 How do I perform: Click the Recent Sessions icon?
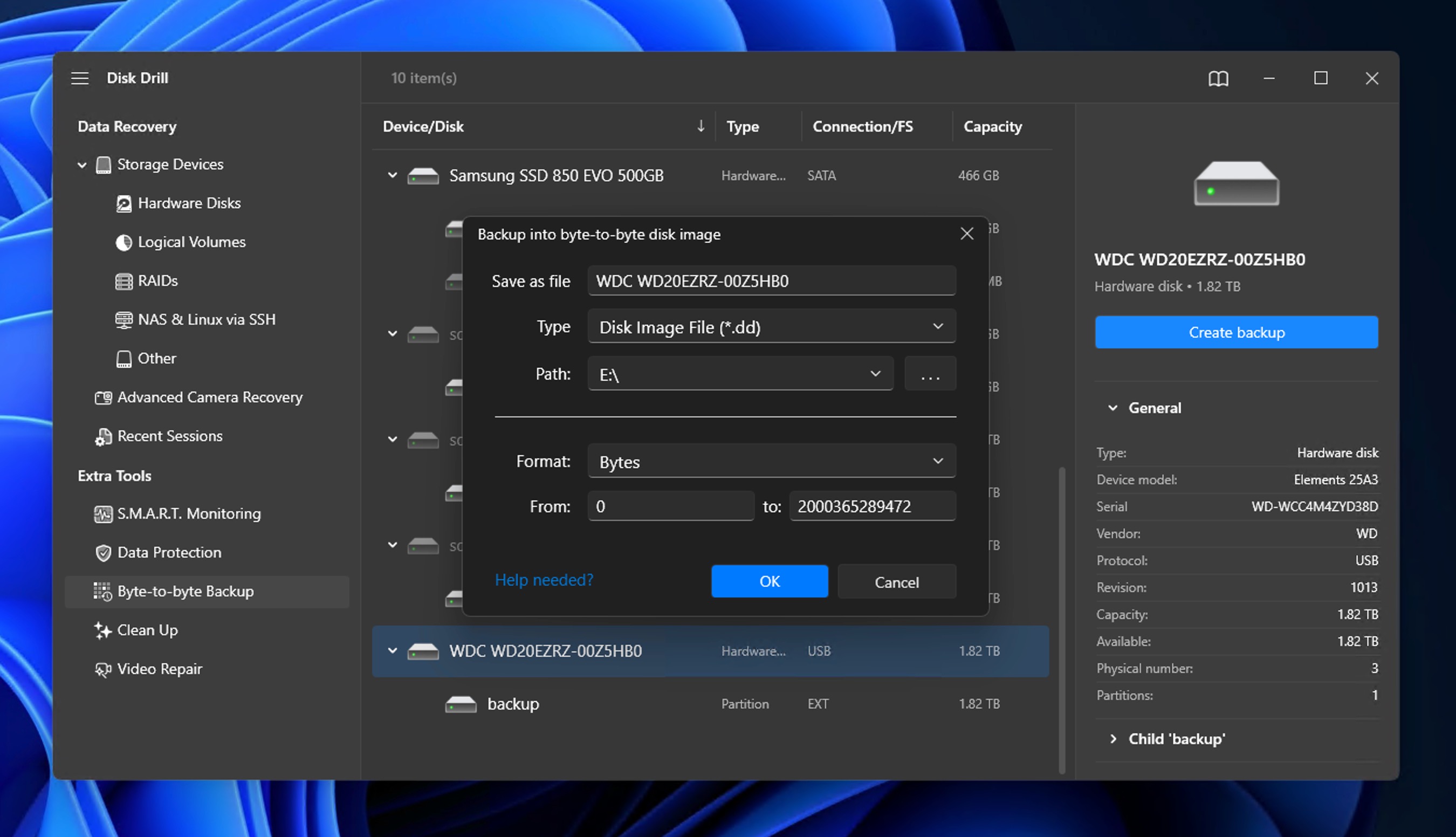pos(104,437)
